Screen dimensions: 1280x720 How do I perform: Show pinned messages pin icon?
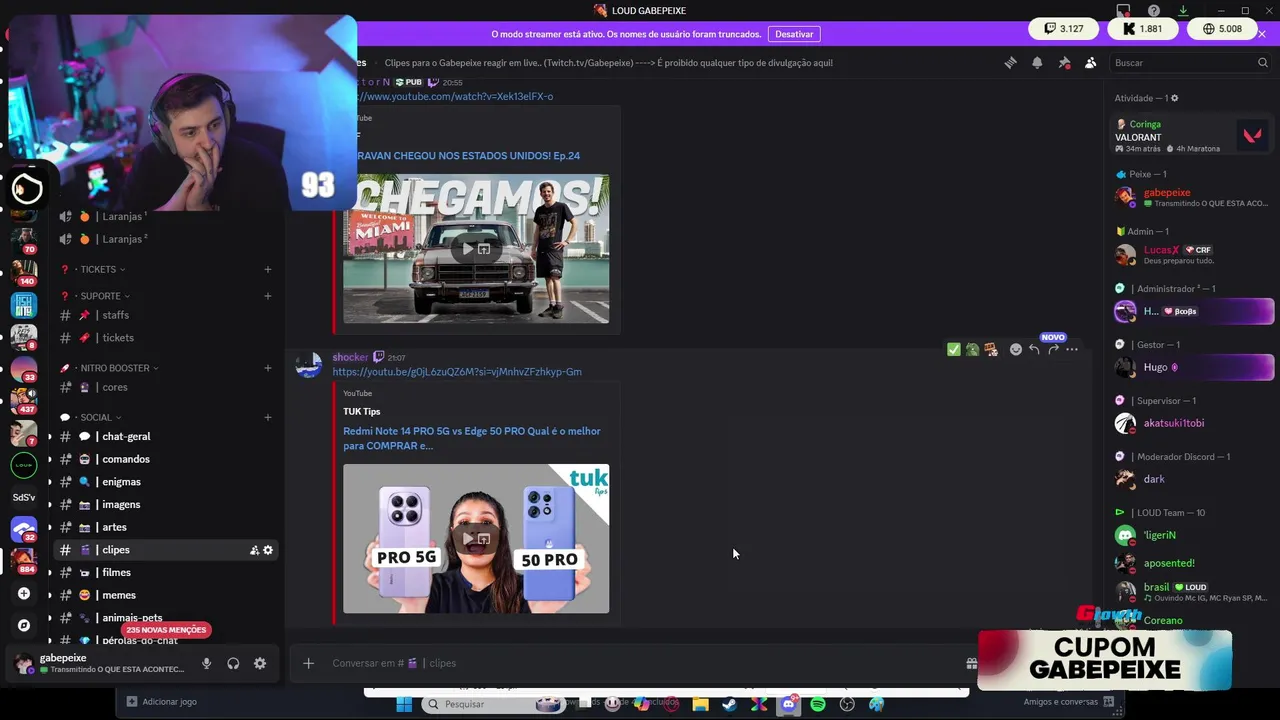point(1064,62)
